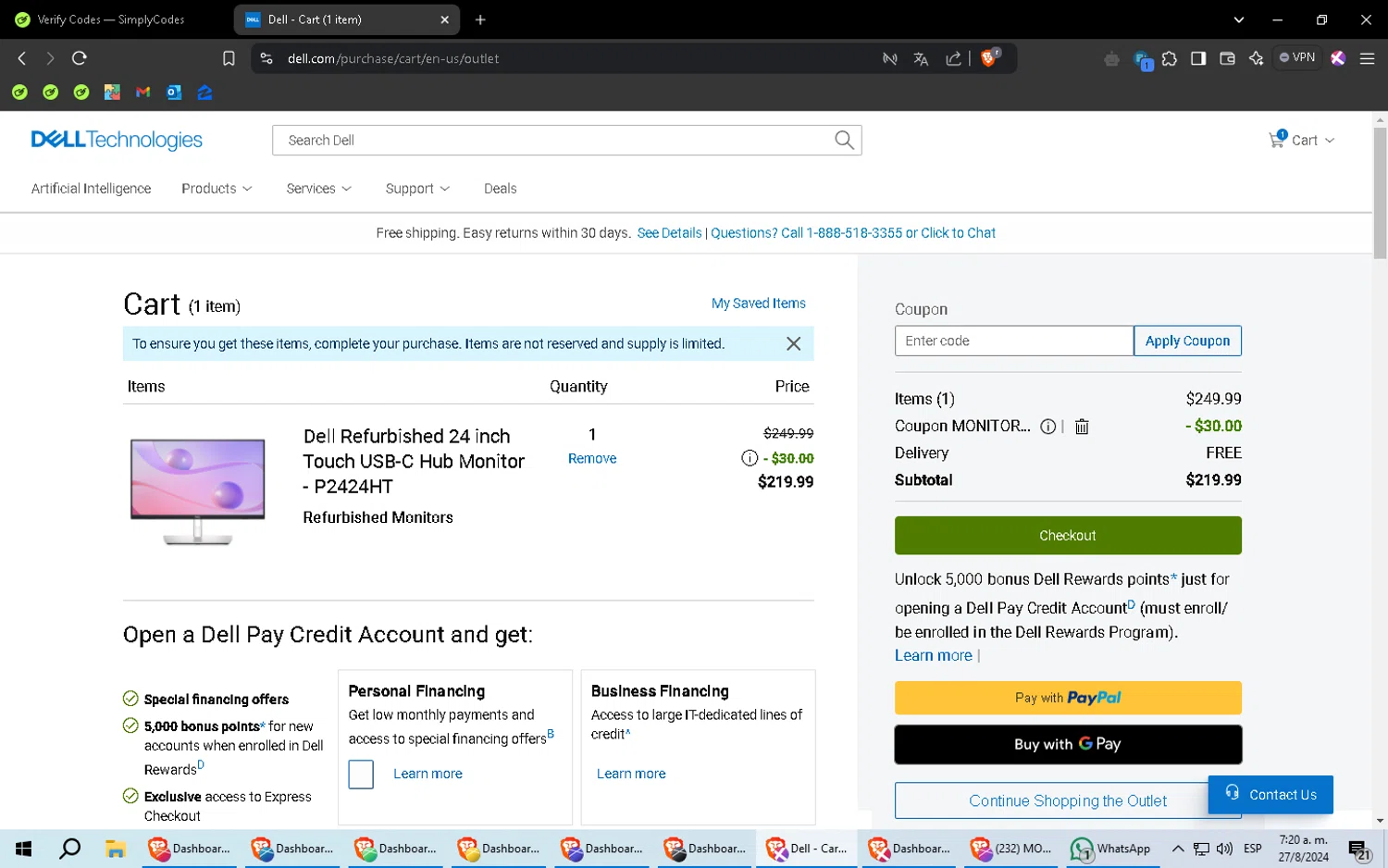Viewport: 1388px width, 868px height.
Task: Toggle the browser sidebar panel icon
Action: (1198, 58)
